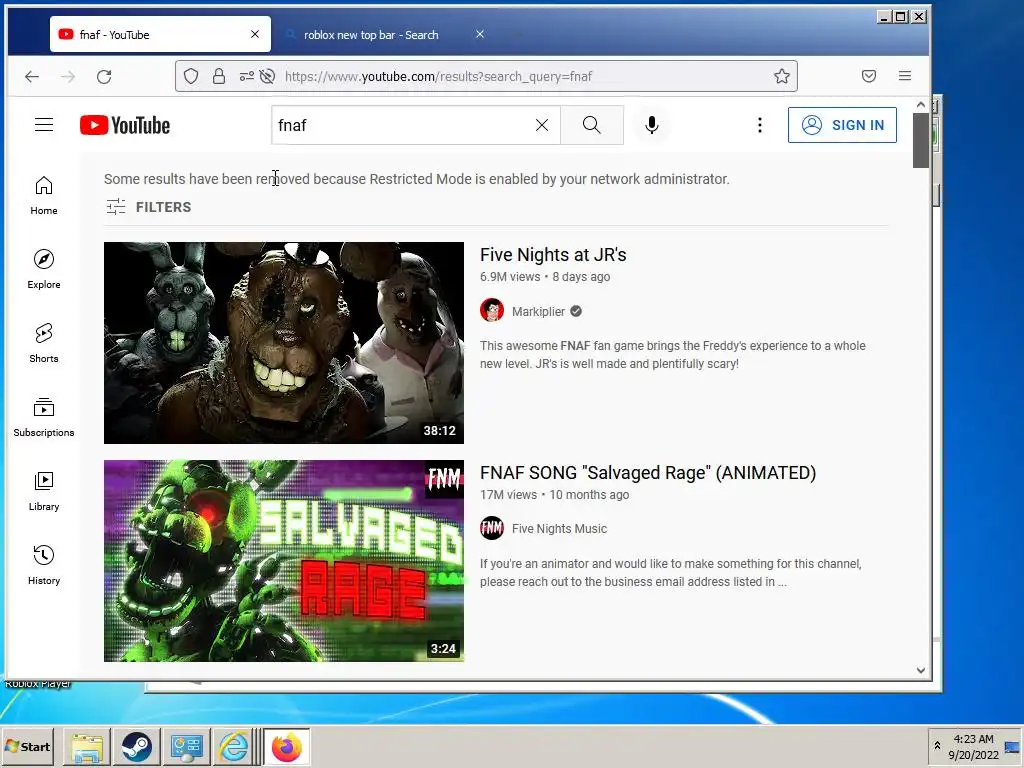The height and width of the screenshot is (768, 1024).
Task: Open Firefox application menu
Action: (904, 76)
